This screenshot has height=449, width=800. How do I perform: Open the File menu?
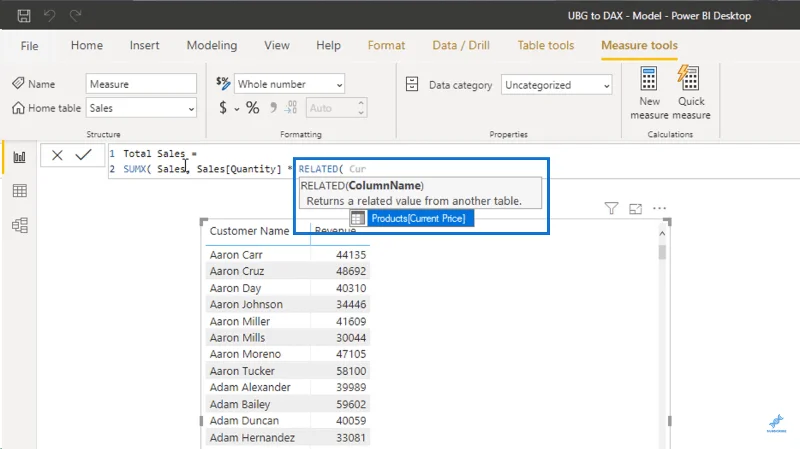[29, 46]
